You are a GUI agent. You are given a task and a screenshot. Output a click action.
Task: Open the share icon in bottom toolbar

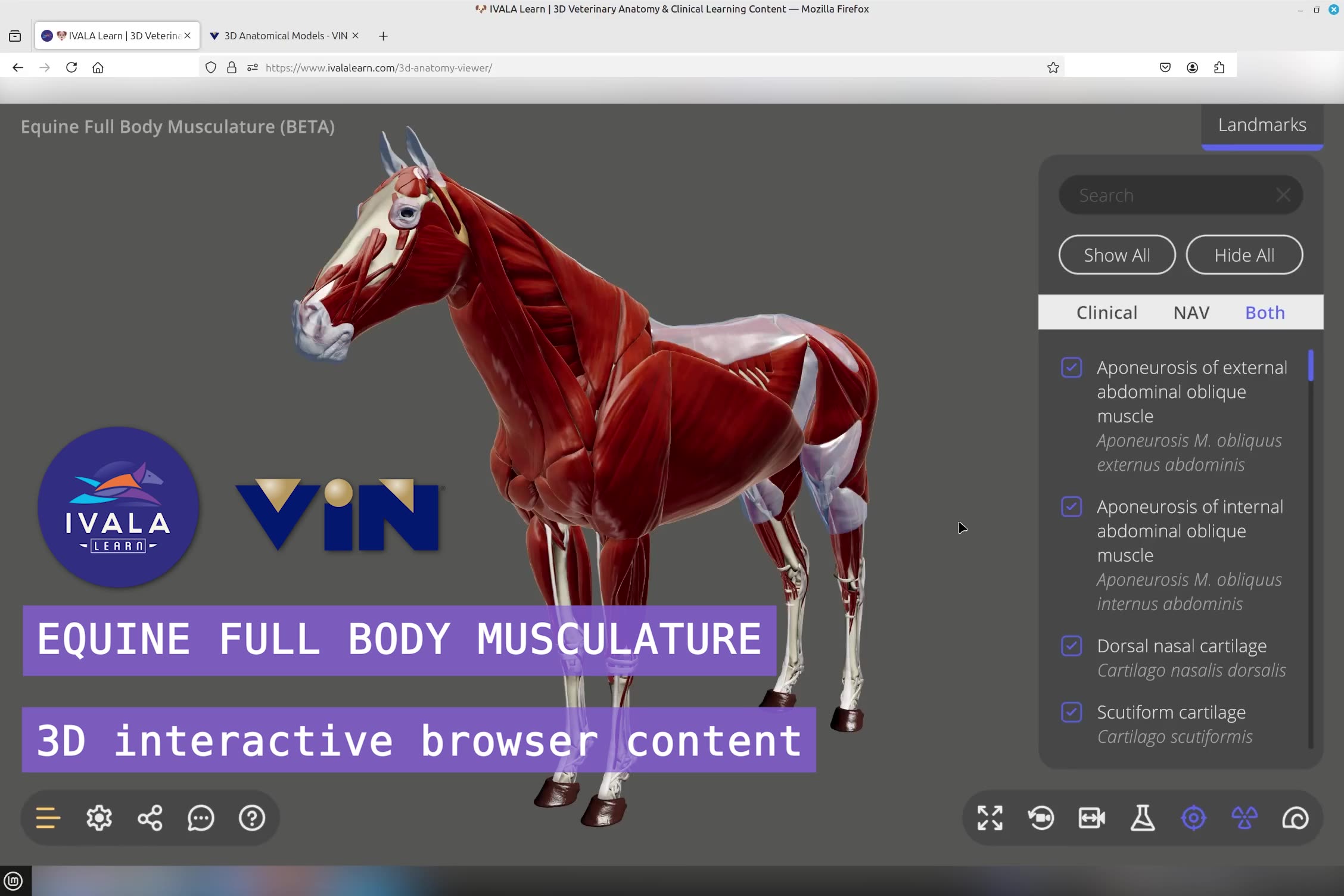point(150,817)
